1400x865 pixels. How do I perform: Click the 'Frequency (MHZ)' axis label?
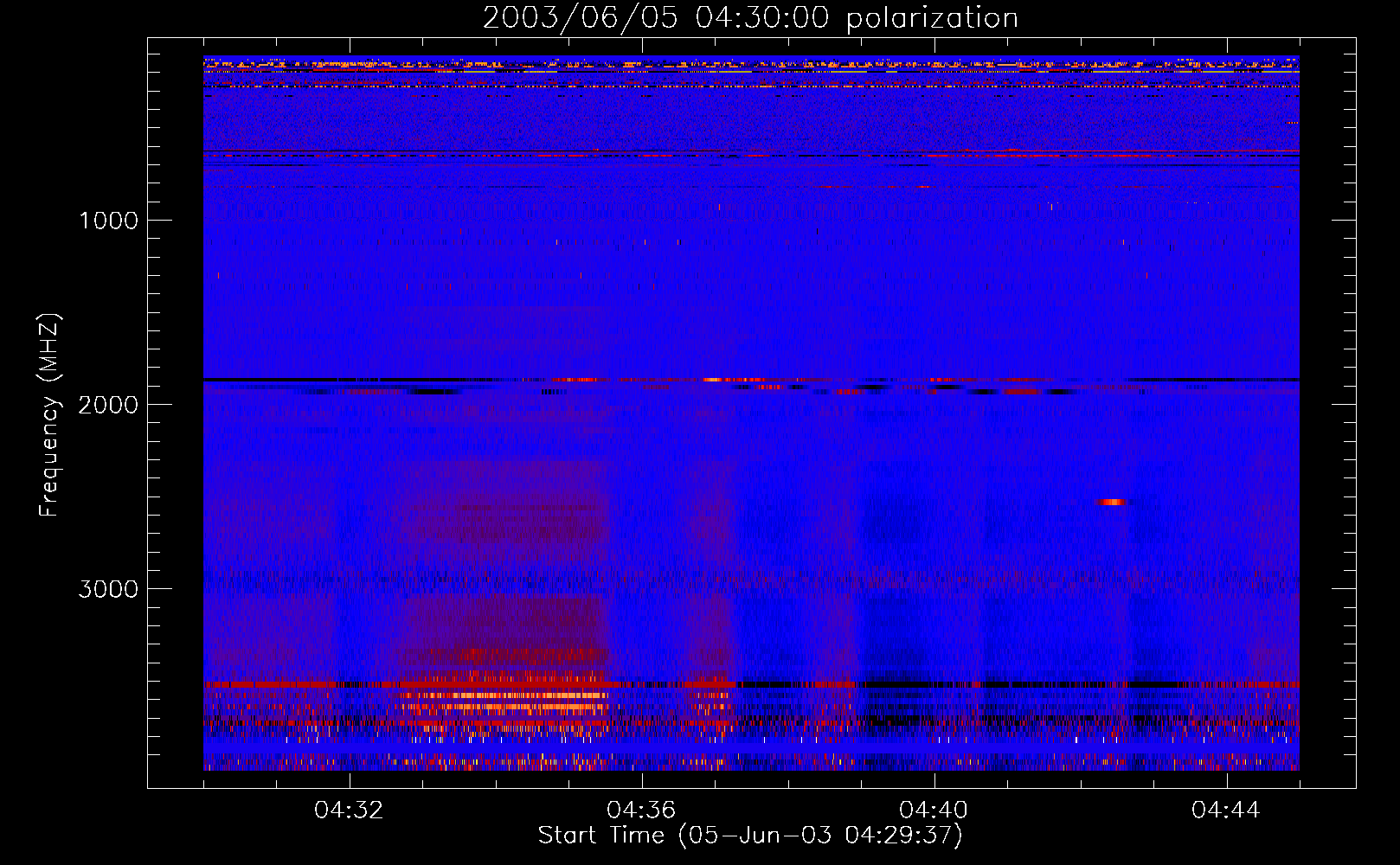point(49,414)
